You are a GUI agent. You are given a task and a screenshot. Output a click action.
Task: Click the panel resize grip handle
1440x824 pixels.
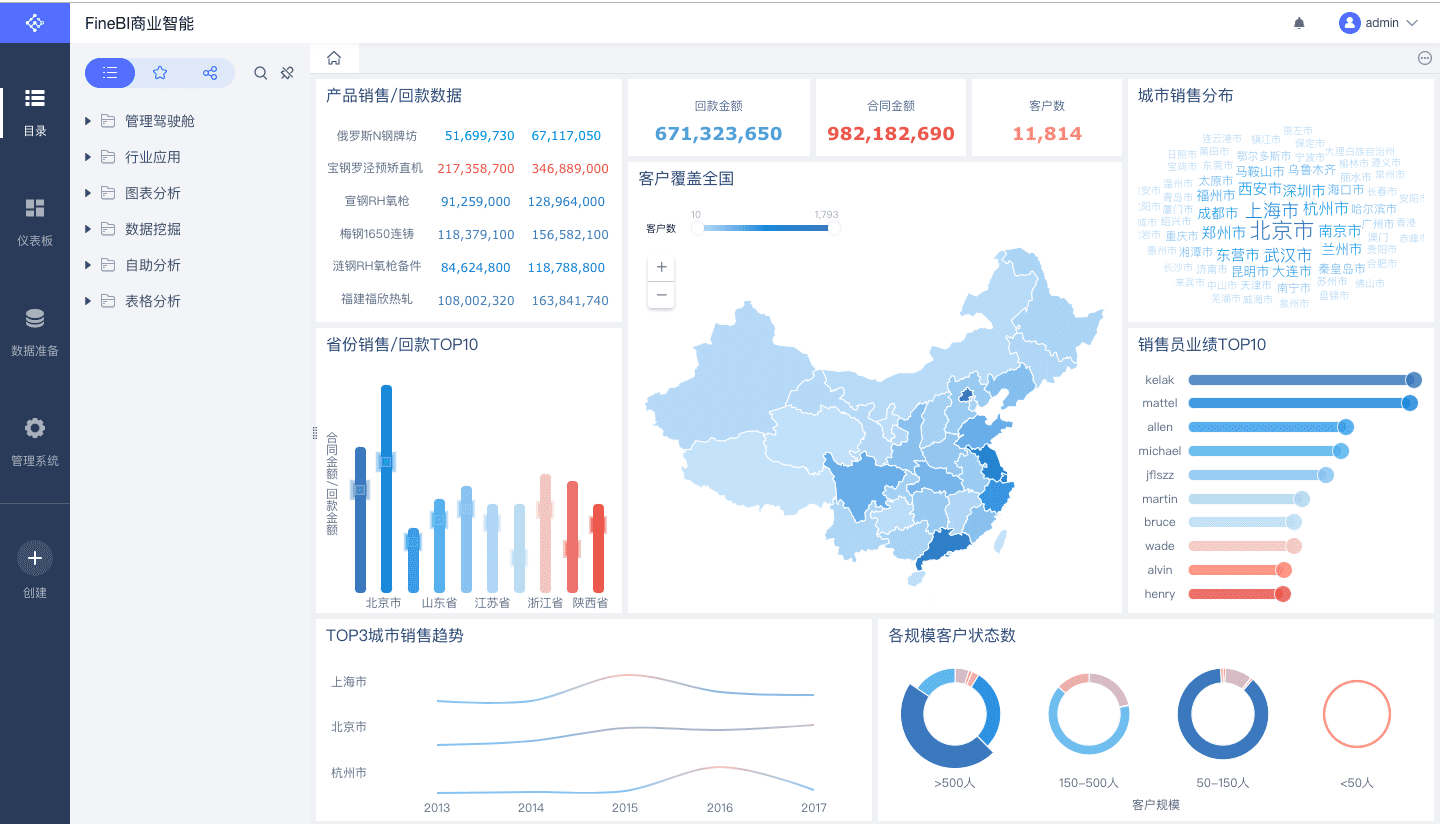click(315, 433)
